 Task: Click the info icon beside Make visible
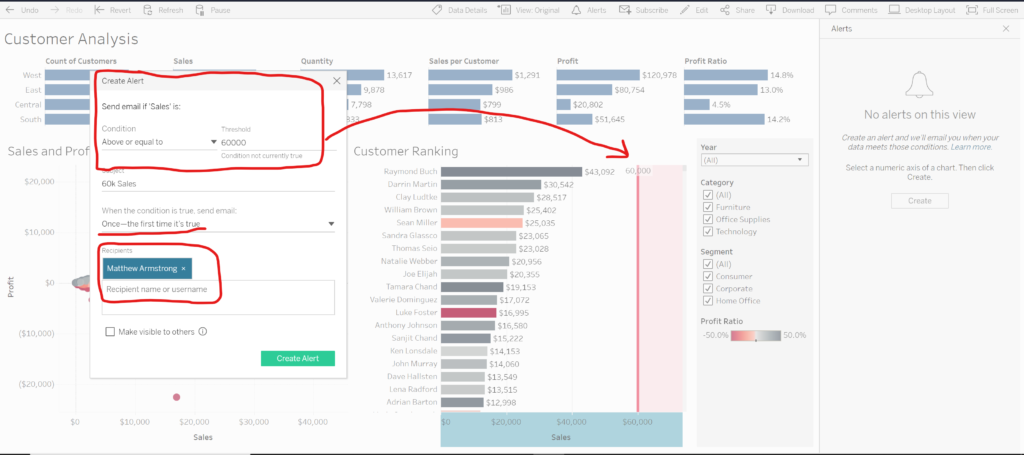click(202, 332)
